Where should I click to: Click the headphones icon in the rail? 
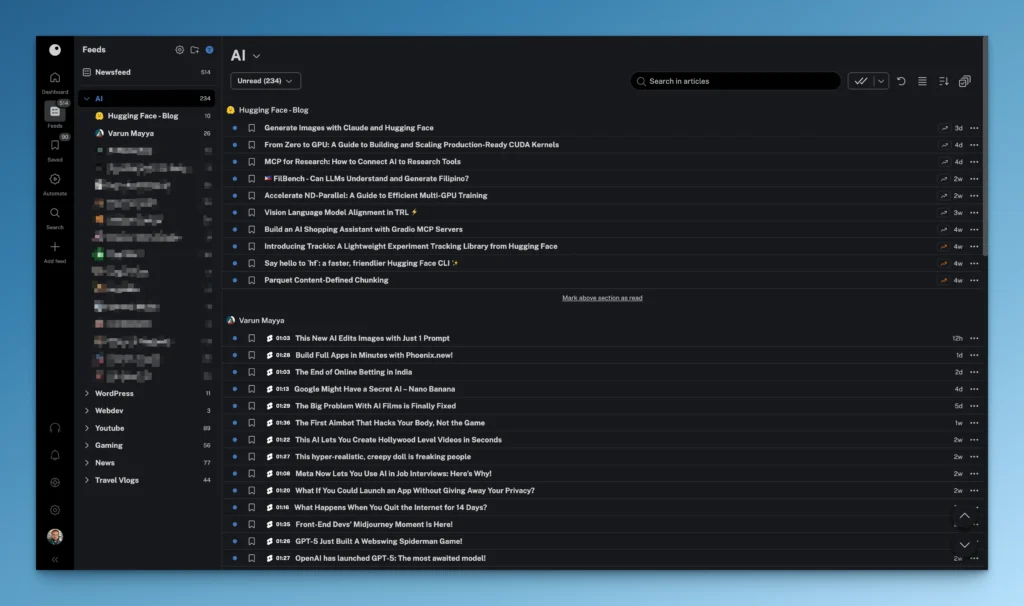pos(55,428)
